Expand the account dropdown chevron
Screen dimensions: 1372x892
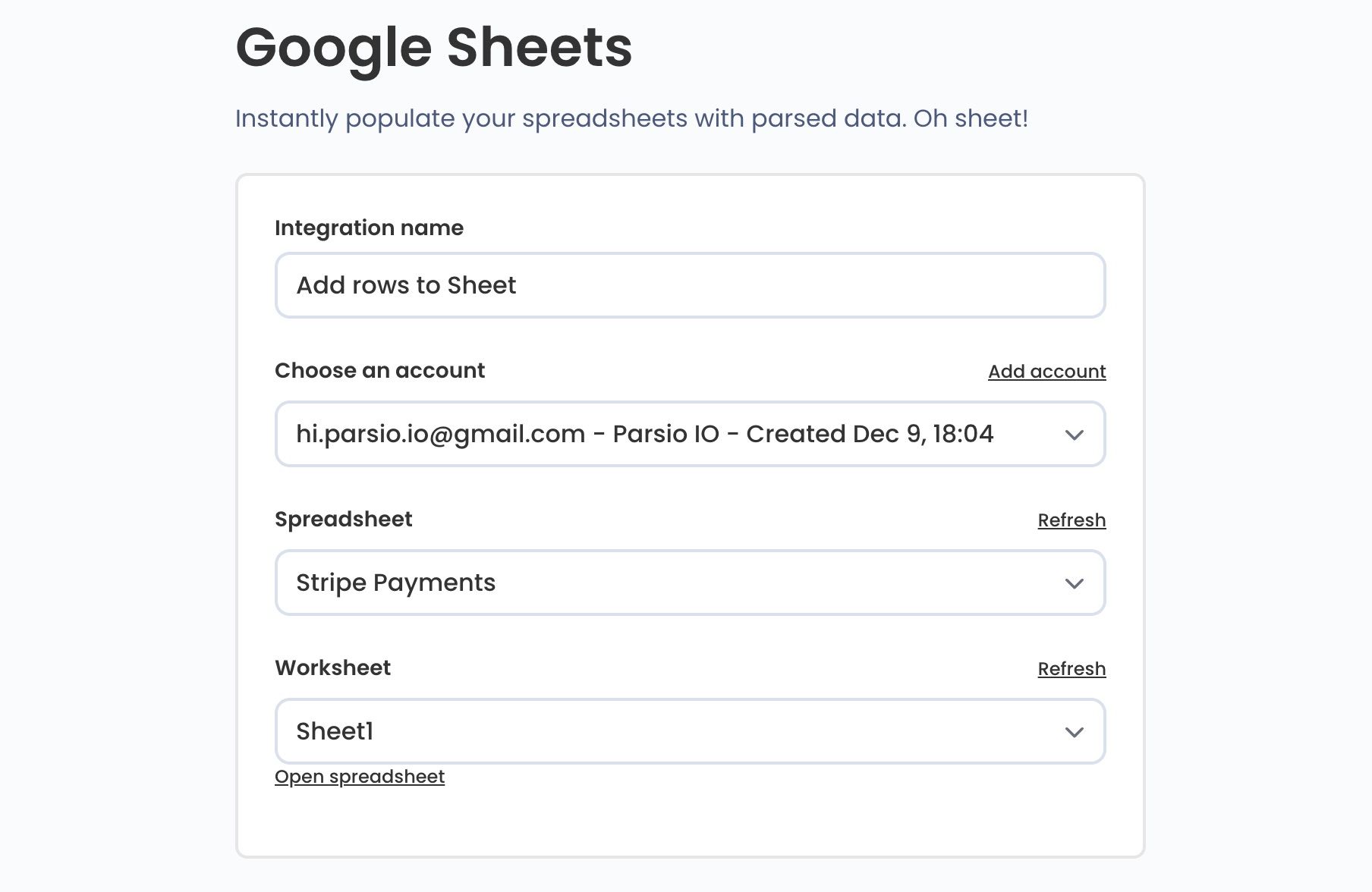pyautogui.click(x=1074, y=435)
